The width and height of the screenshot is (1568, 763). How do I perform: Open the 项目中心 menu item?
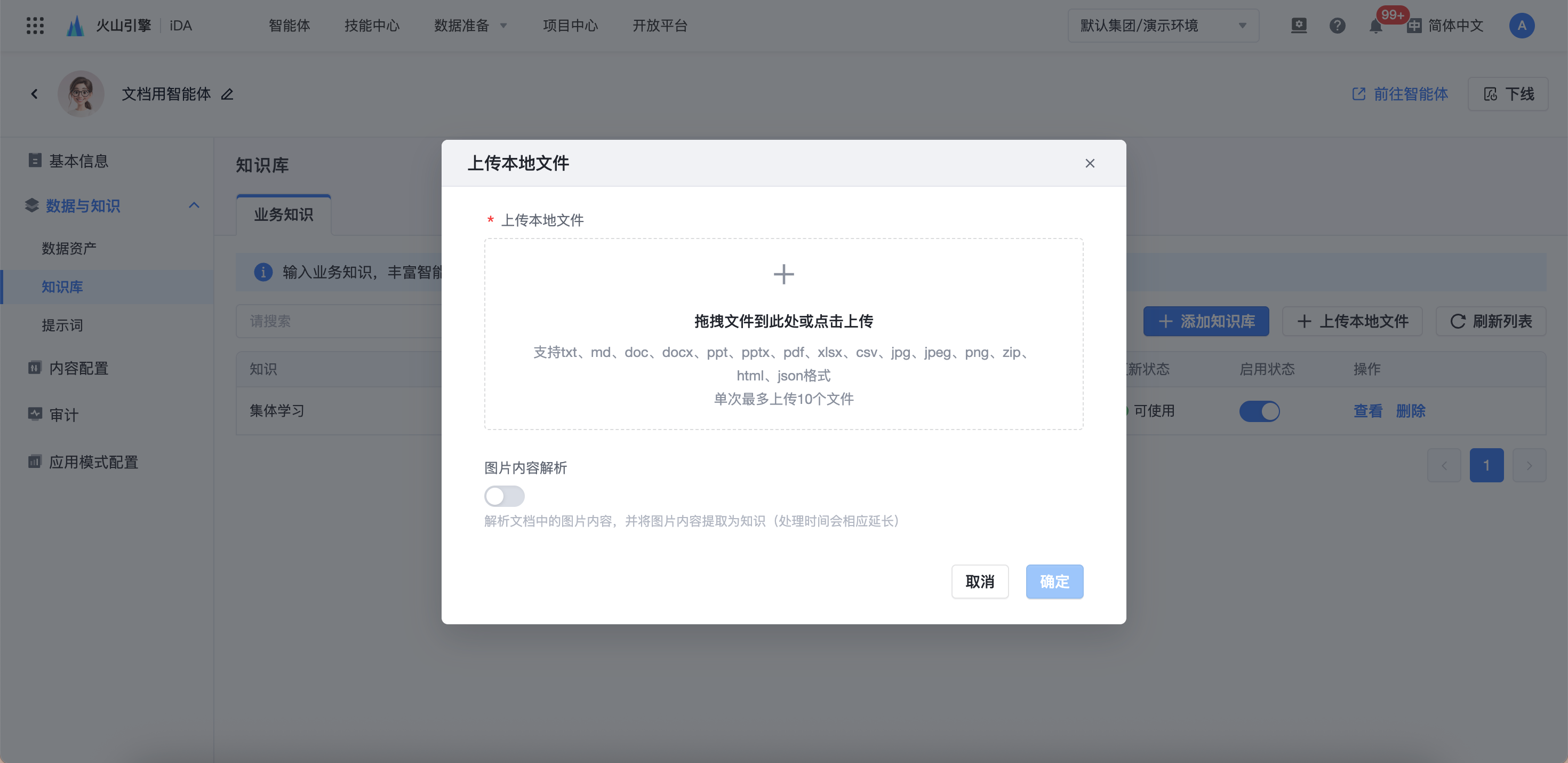570,26
